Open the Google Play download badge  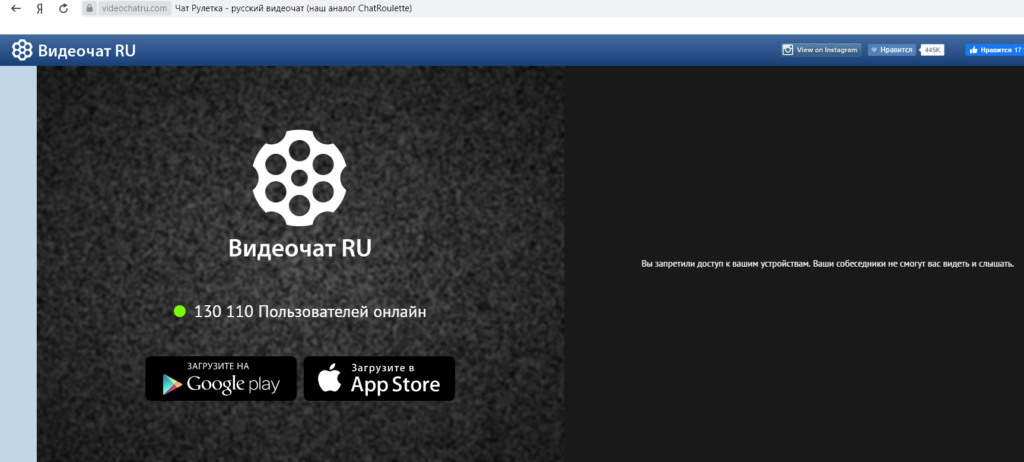pos(221,378)
